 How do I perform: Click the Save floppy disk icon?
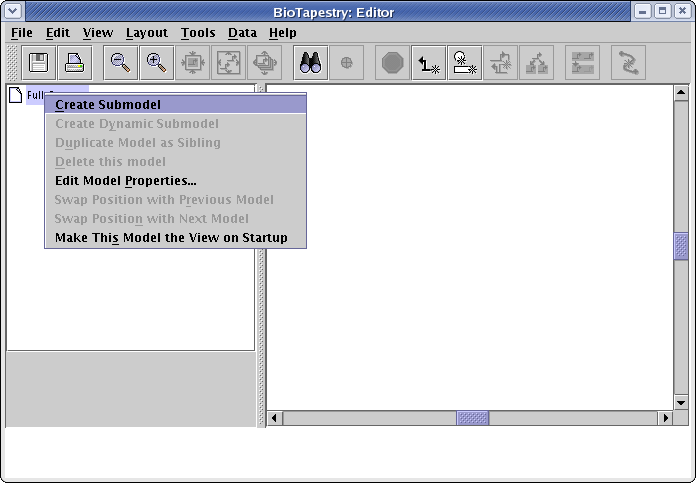(x=39, y=63)
